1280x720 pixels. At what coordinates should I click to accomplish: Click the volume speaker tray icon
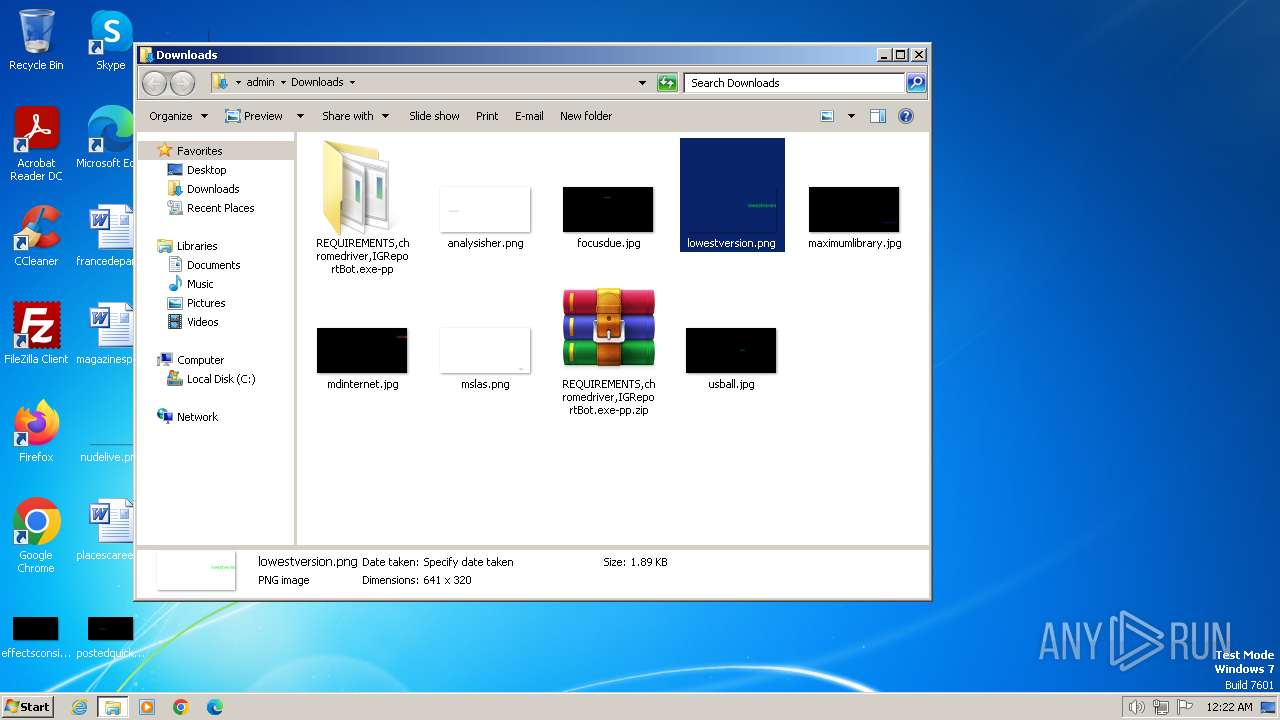pyautogui.click(x=1136, y=707)
